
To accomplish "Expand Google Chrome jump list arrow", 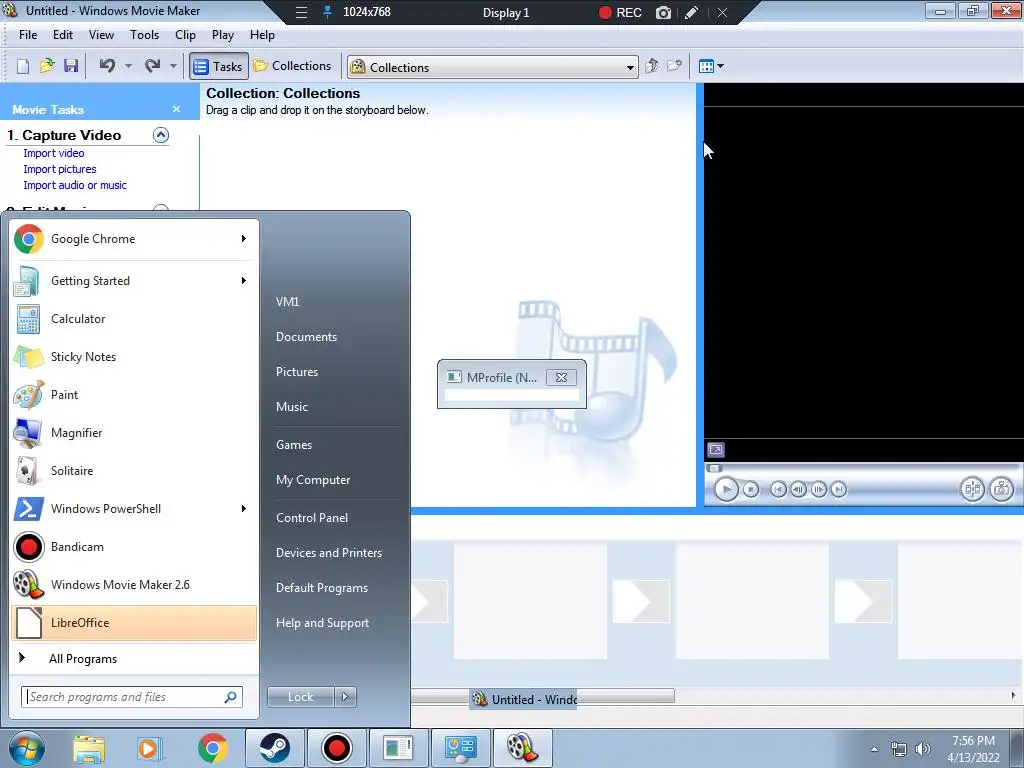I will pos(244,239).
